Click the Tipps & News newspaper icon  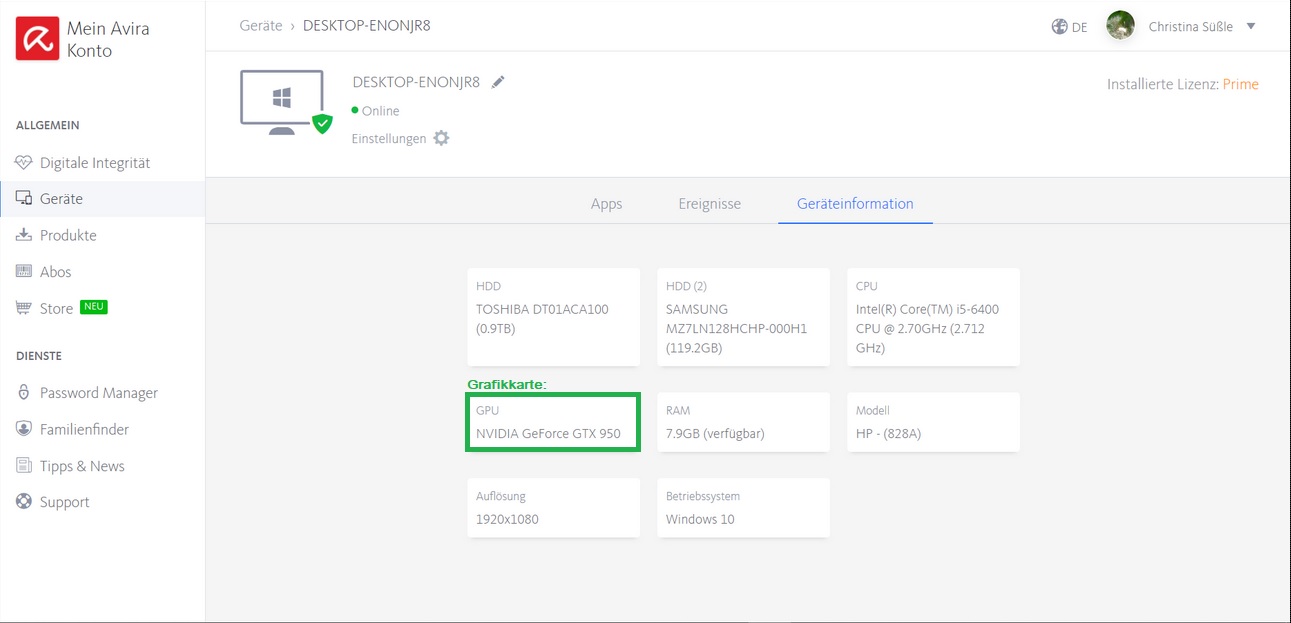coord(24,466)
